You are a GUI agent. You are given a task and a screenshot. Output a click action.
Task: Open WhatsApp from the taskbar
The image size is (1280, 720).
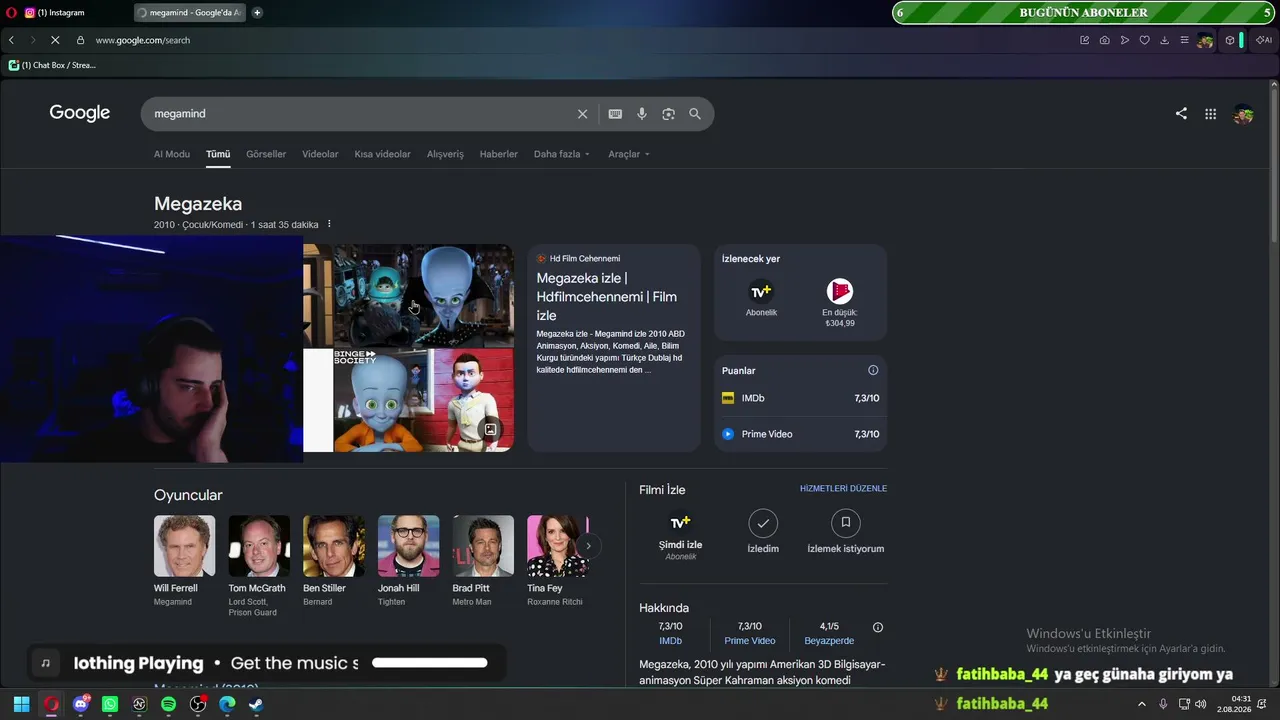110,704
